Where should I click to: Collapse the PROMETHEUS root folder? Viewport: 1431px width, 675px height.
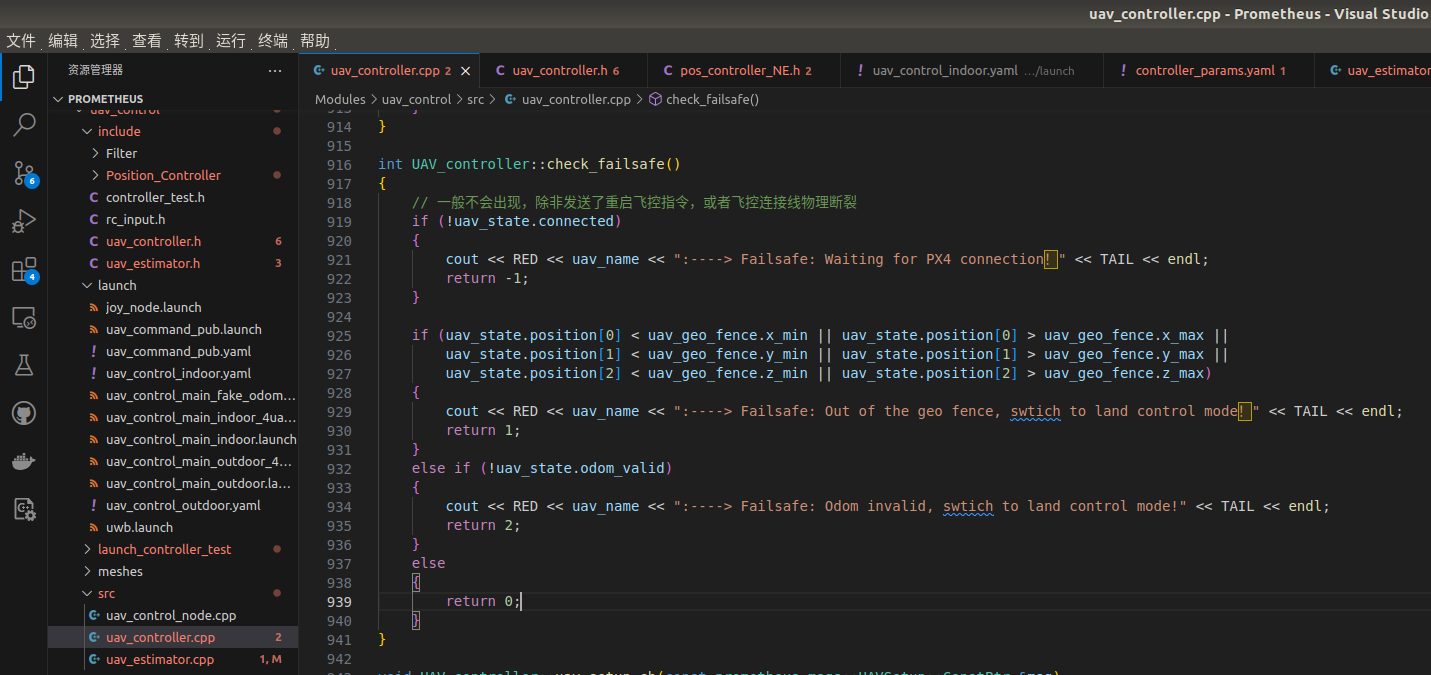coord(173,99)
